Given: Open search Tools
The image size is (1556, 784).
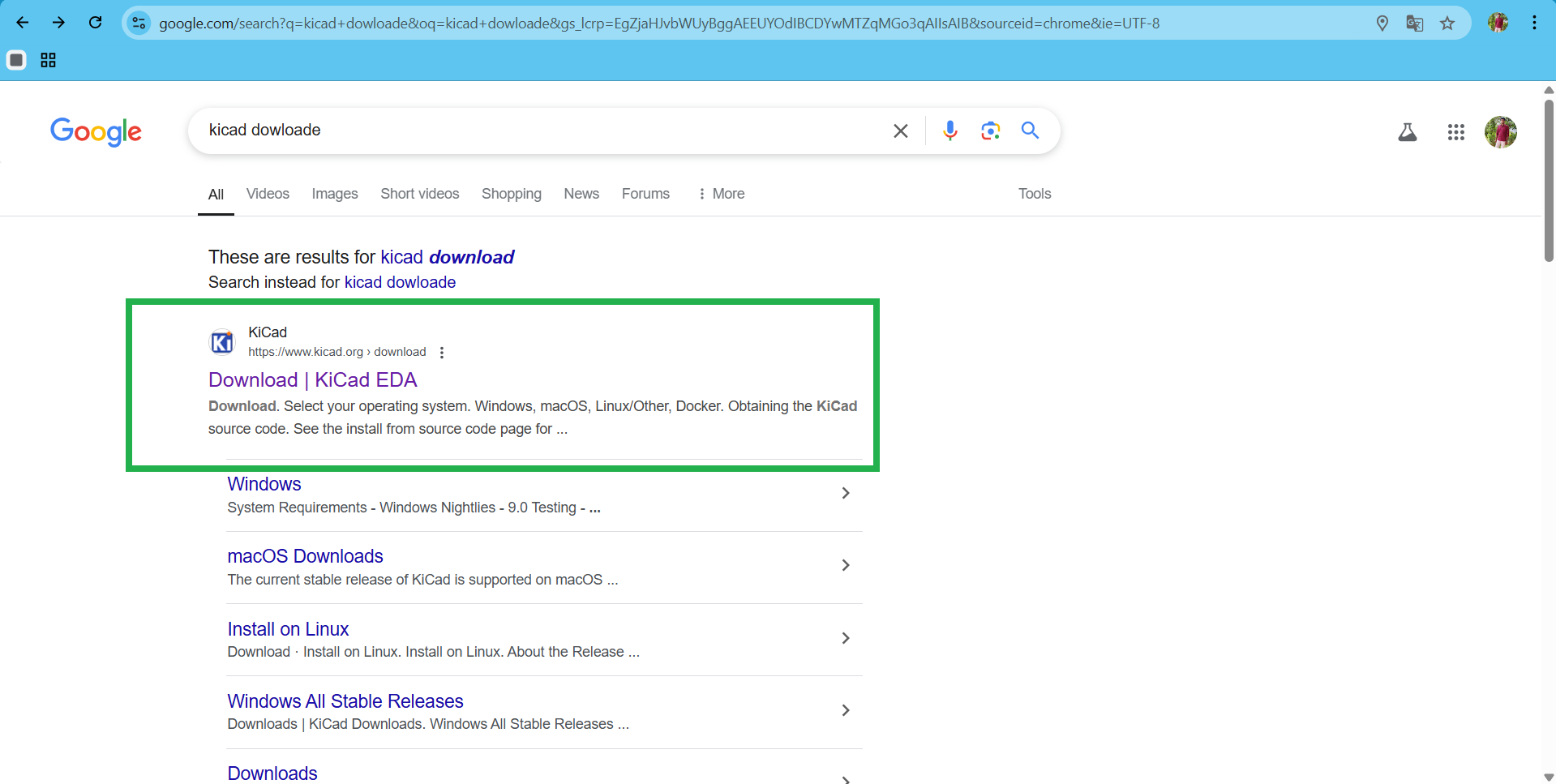Looking at the screenshot, I should click(x=1035, y=194).
